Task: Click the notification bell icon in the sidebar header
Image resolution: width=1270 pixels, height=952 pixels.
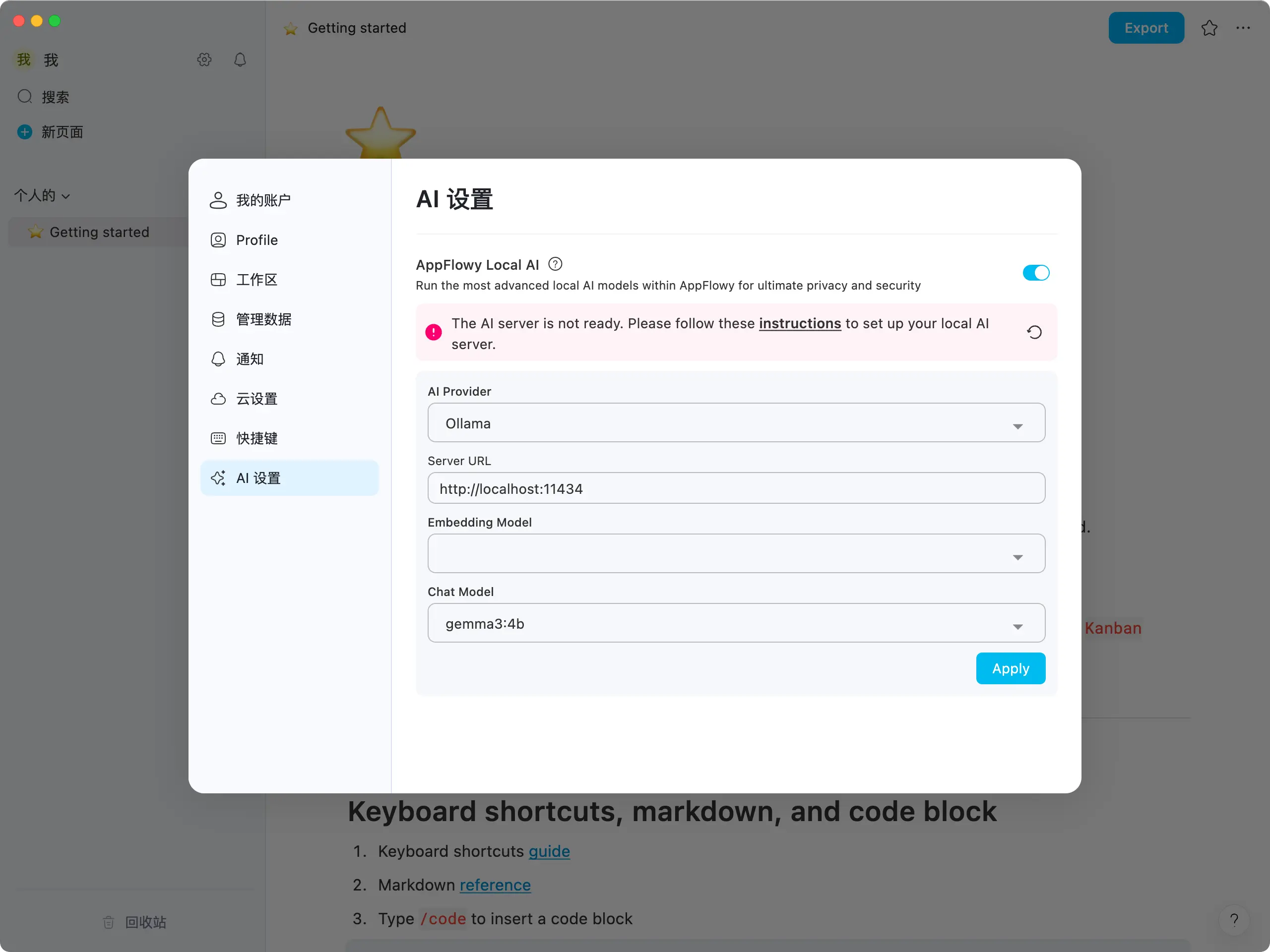Action: pos(240,59)
